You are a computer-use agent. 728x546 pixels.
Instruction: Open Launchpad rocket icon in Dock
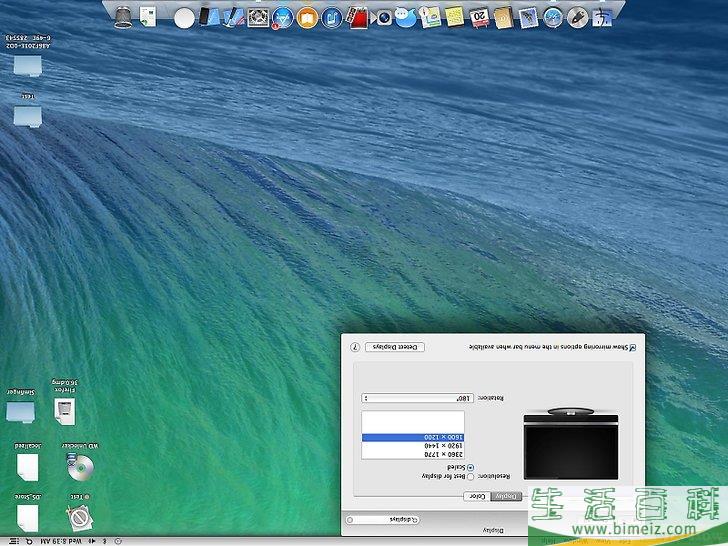pyautogui.click(x=577, y=19)
